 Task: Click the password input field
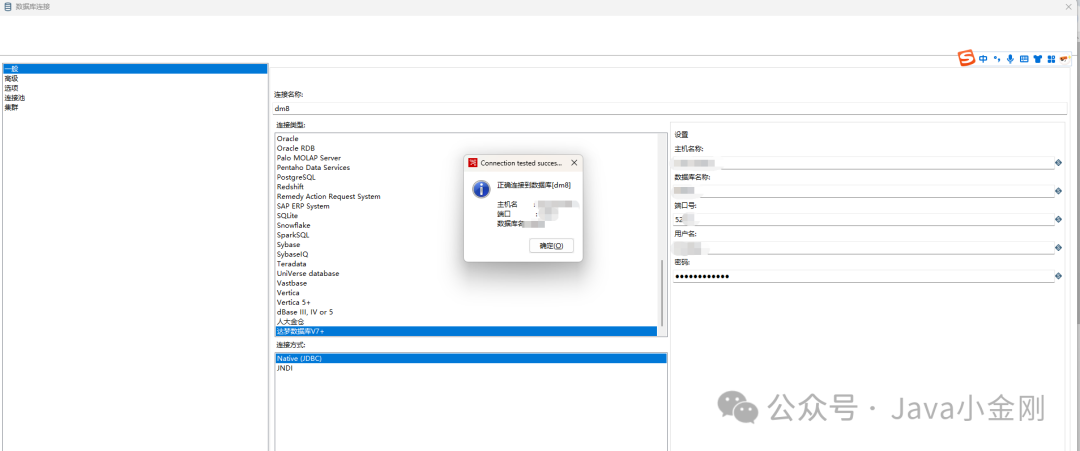(864, 276)
